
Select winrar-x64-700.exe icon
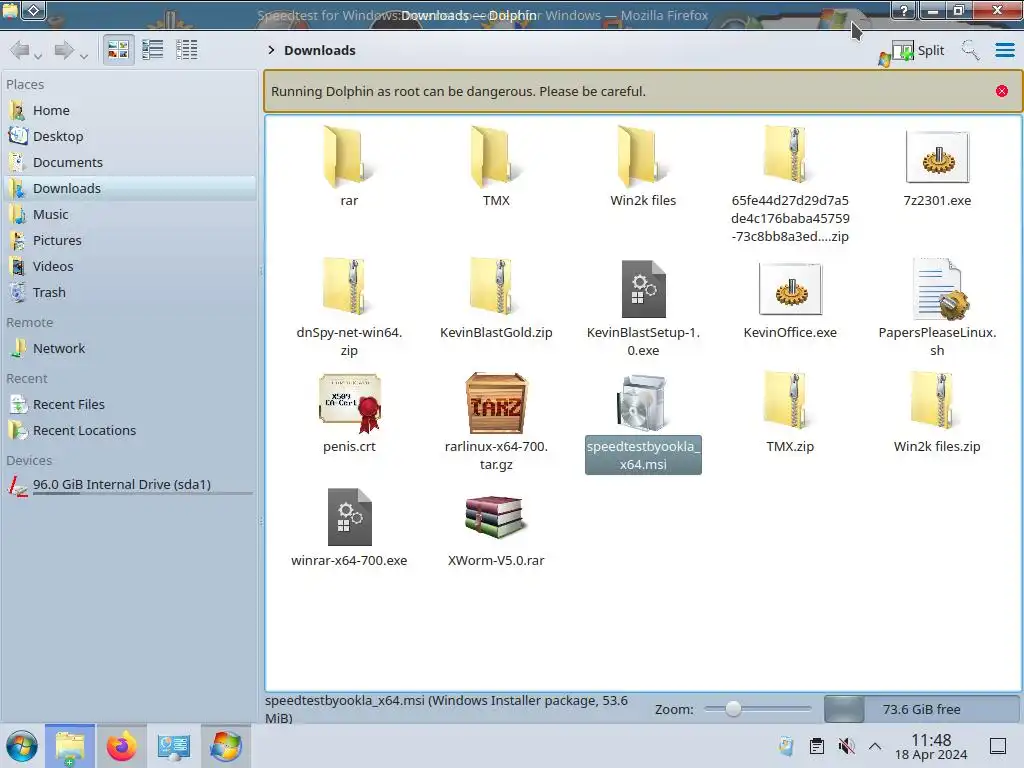pos(349,517)
